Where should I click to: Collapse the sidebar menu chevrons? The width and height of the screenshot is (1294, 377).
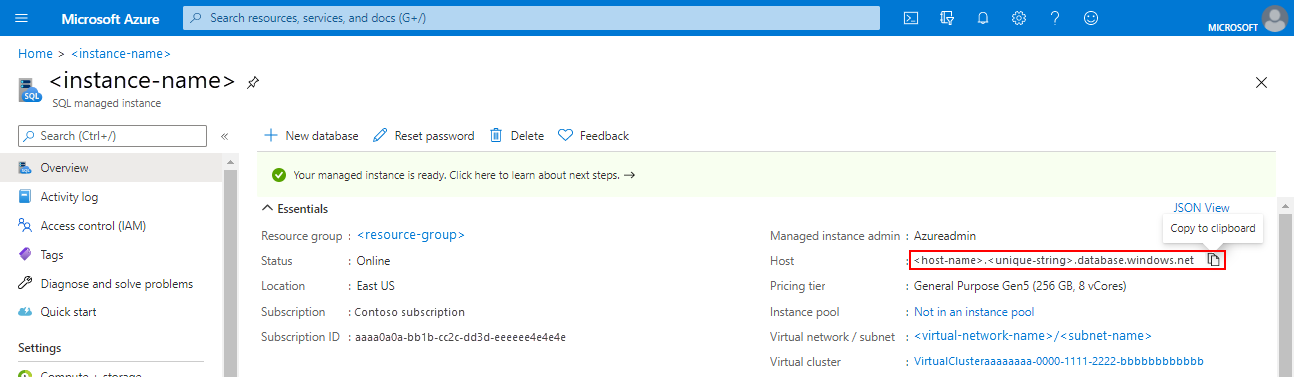tap(225, 136)
